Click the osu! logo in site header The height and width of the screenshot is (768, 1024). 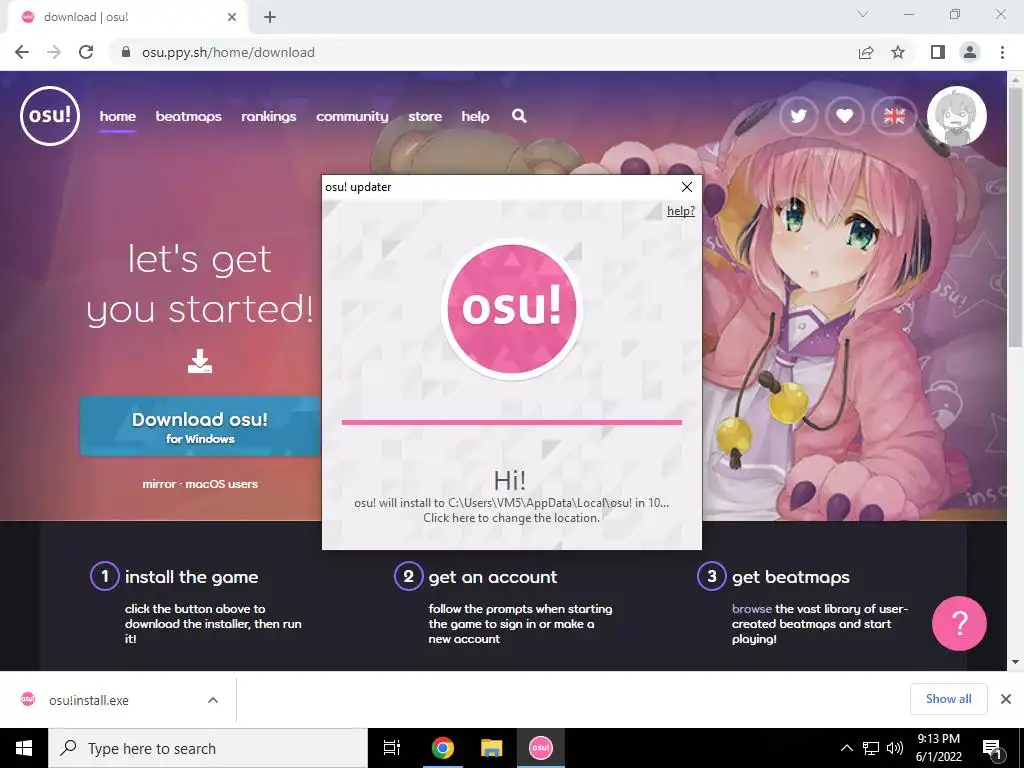[x=50, y=116]
